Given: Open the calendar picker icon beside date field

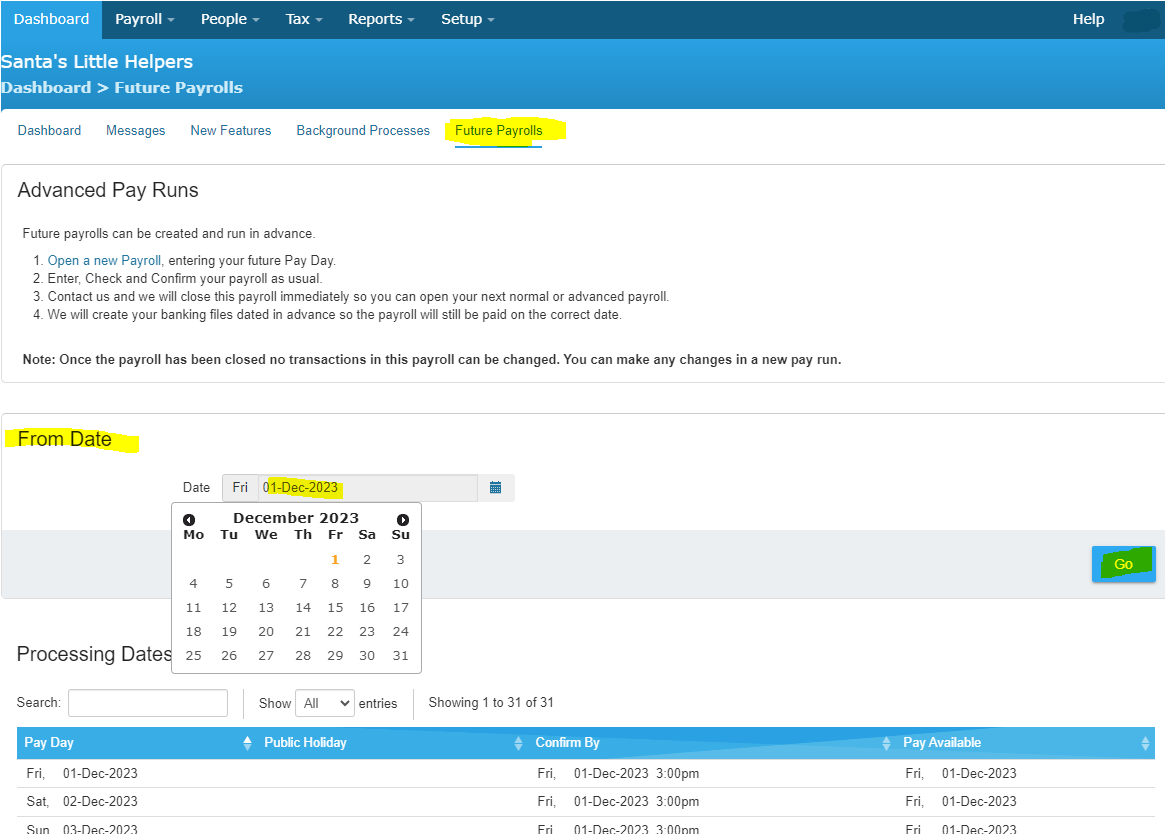Looking at the screenshot, I should [x=495, y=488].
